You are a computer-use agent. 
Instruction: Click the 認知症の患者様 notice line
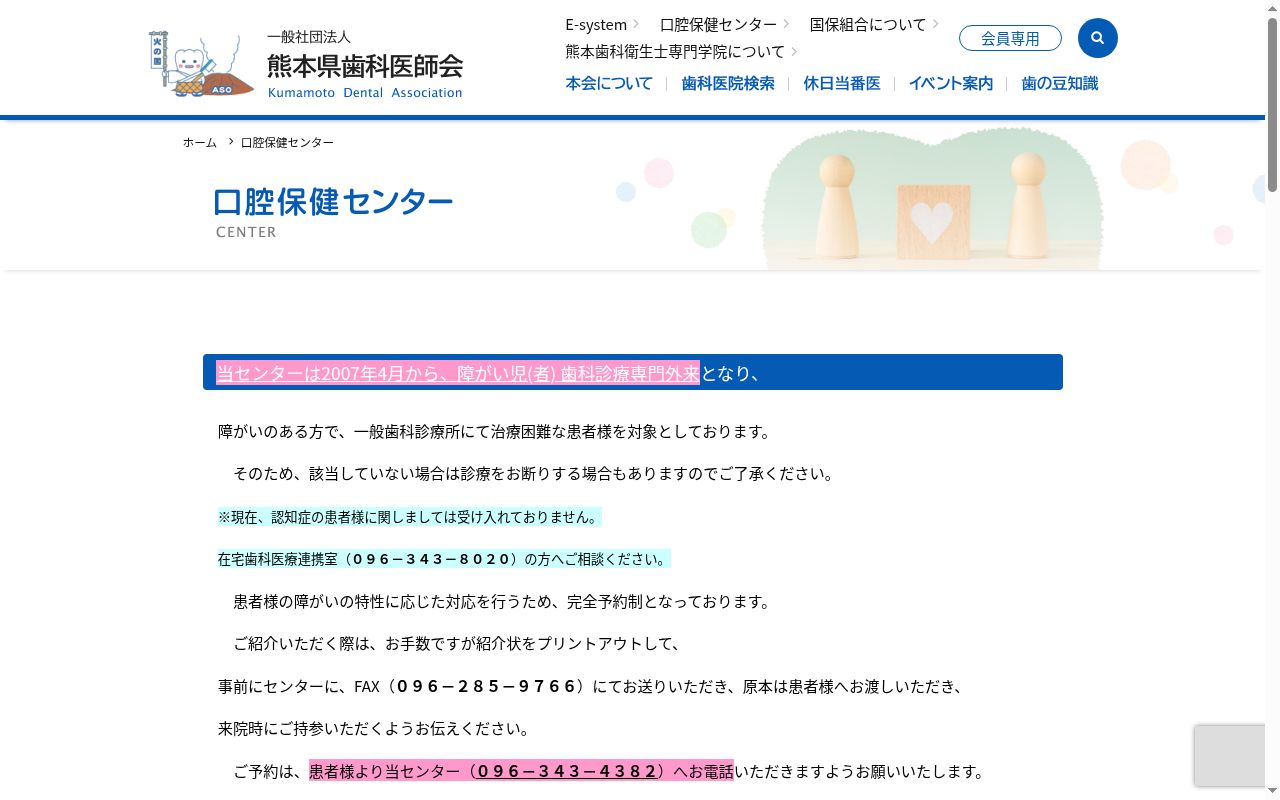(x=409, y=517)
